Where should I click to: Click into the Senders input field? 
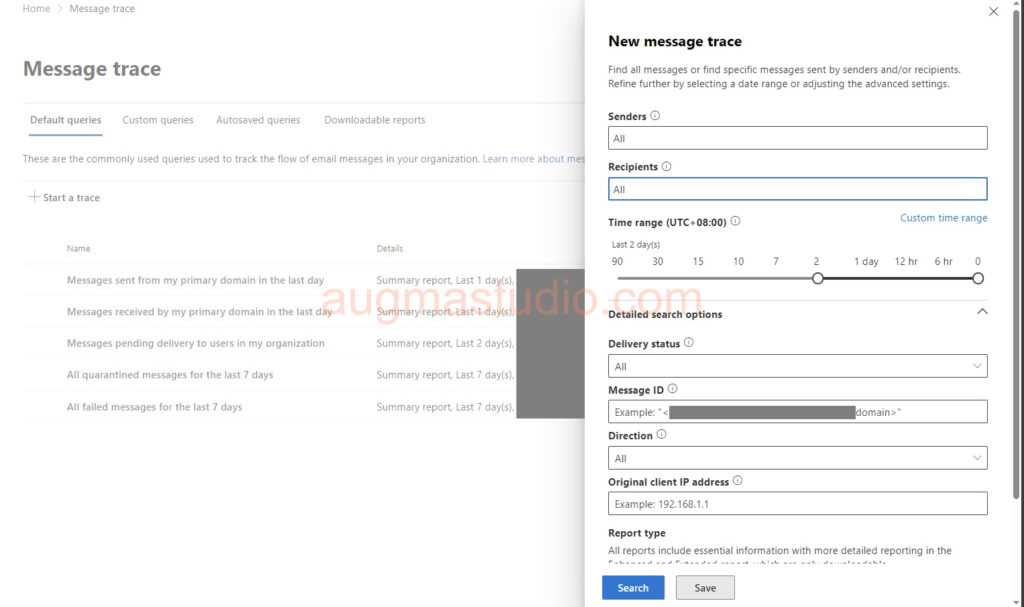coord(797,138)
